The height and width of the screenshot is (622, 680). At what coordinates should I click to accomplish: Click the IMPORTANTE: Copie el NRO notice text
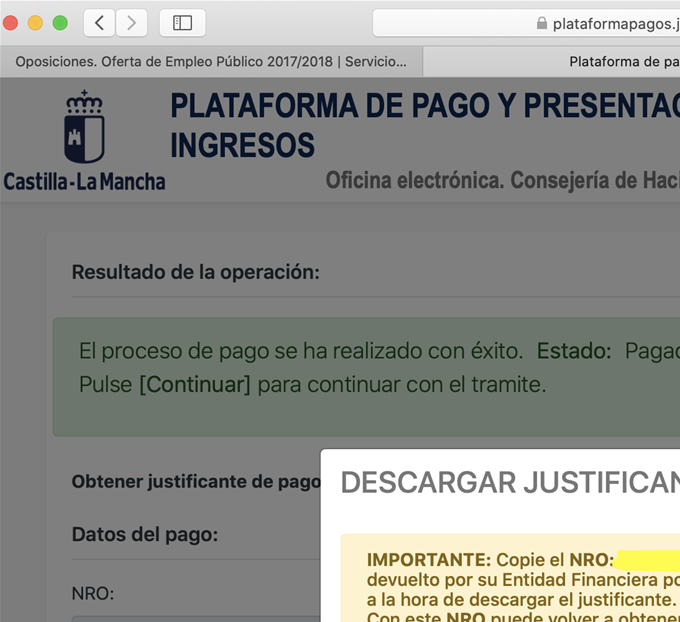(x=490, y=560)
